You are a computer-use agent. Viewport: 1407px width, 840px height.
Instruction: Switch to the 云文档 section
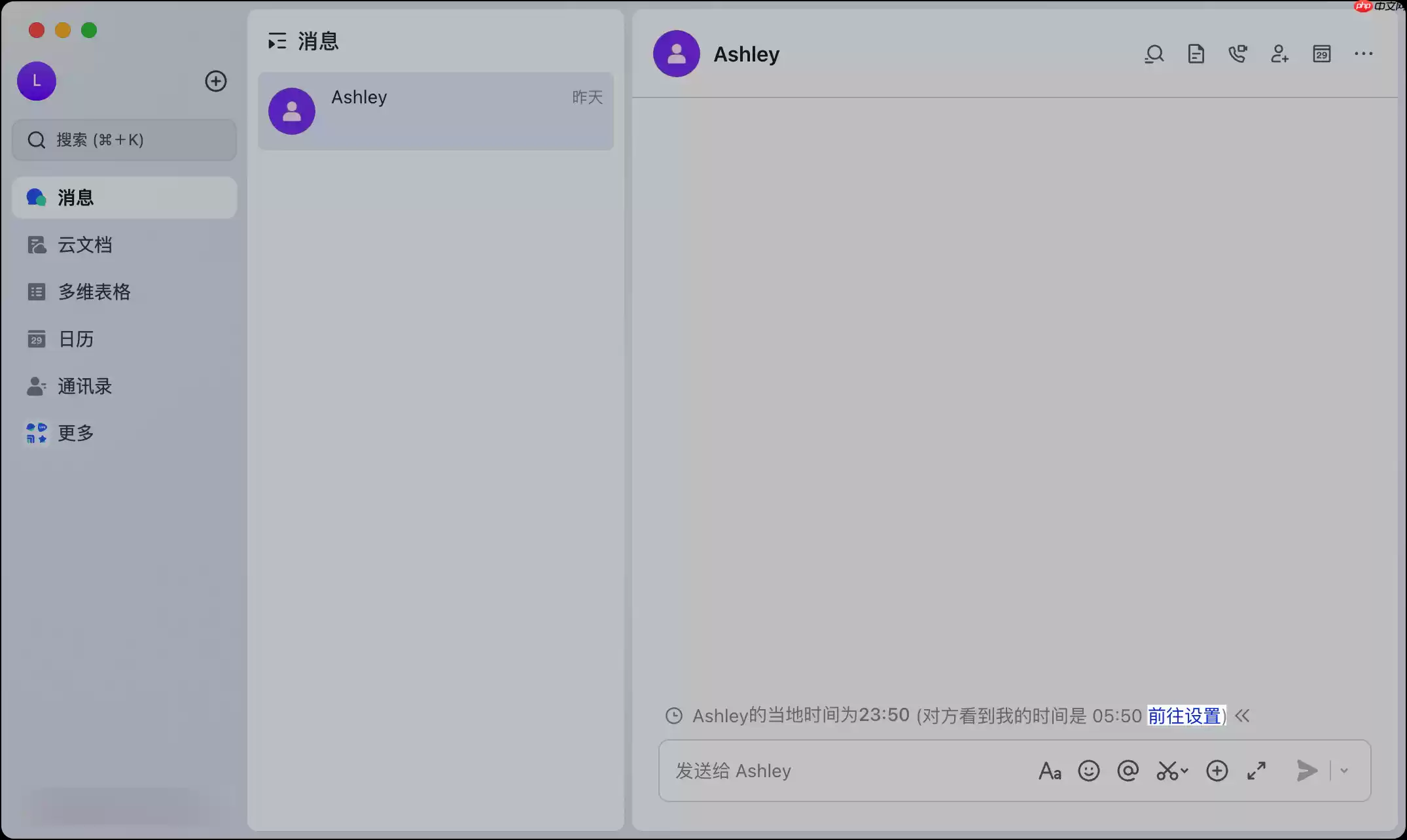pos(85,244)
